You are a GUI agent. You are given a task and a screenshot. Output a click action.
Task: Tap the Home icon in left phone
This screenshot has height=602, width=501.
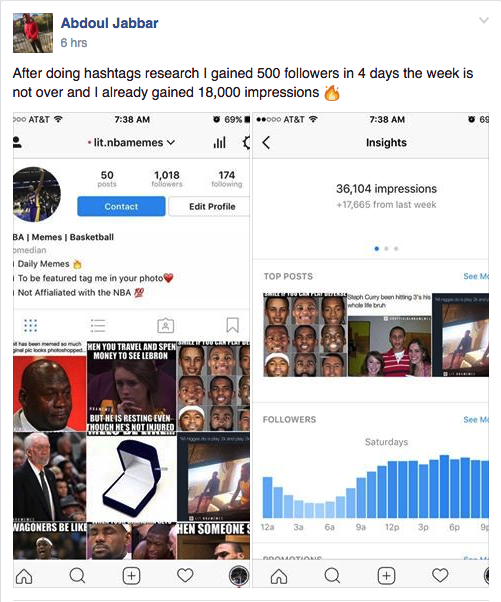(x=24, y=576)
